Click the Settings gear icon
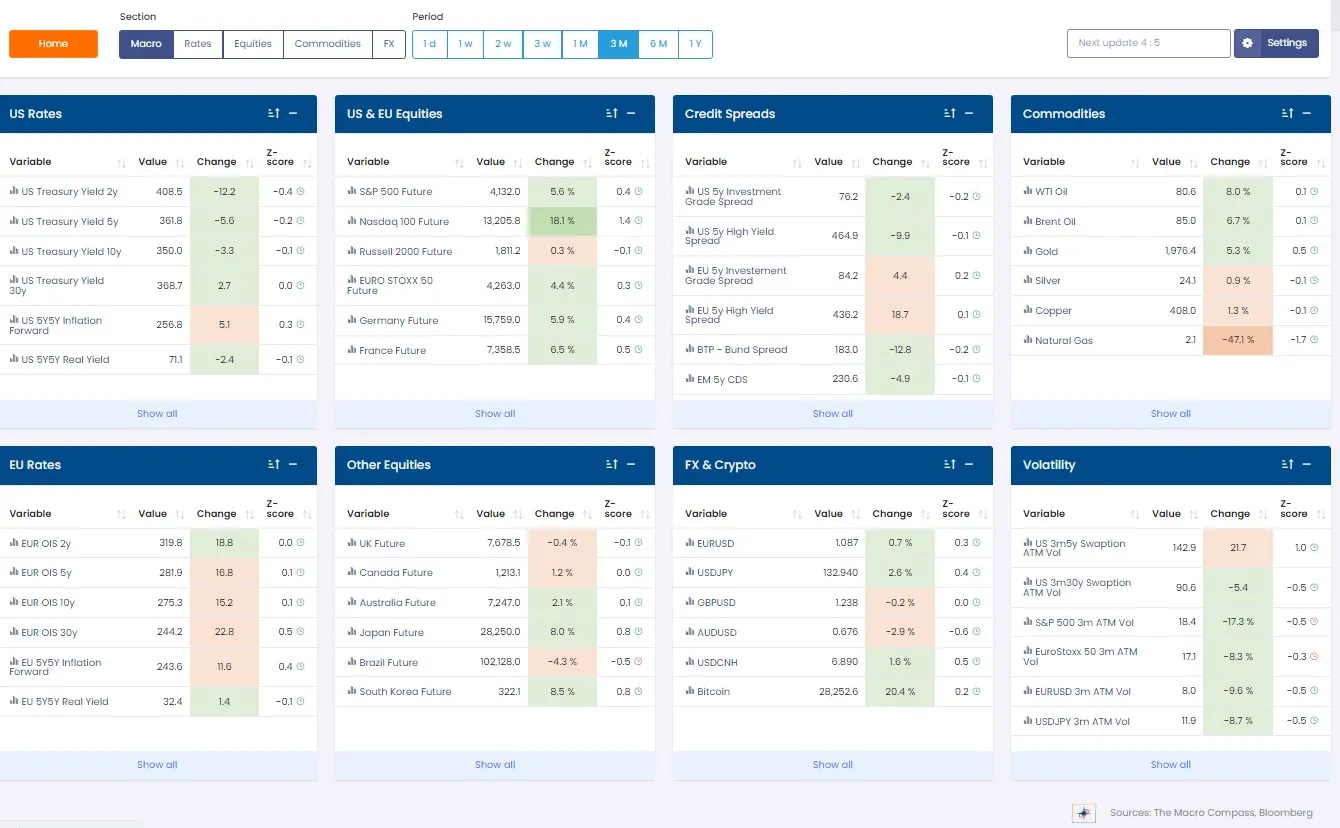This screenshot has width=1340, height=828. (x=1247, y=43)
